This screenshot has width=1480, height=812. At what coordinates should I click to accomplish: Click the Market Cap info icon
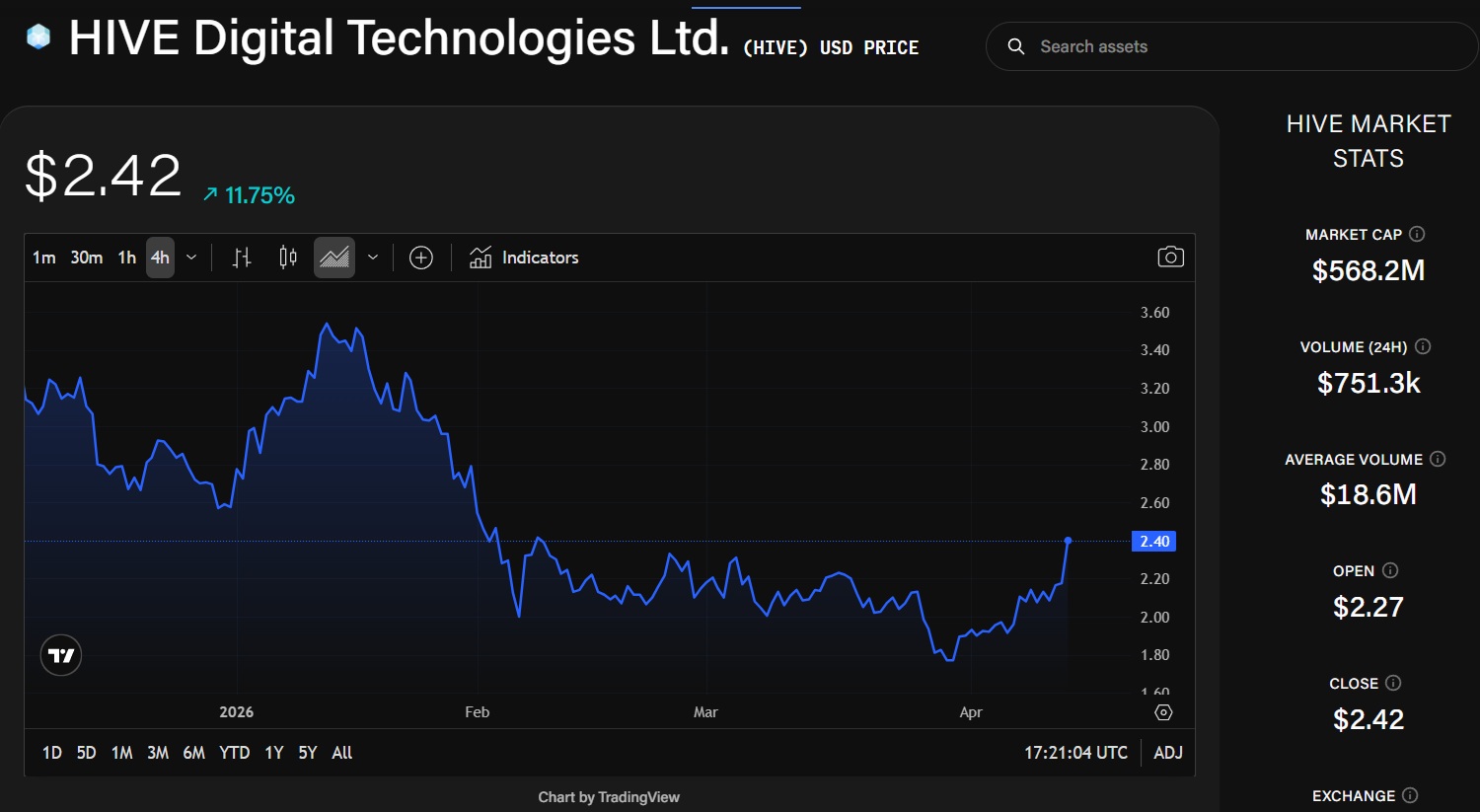(1417, 234)
